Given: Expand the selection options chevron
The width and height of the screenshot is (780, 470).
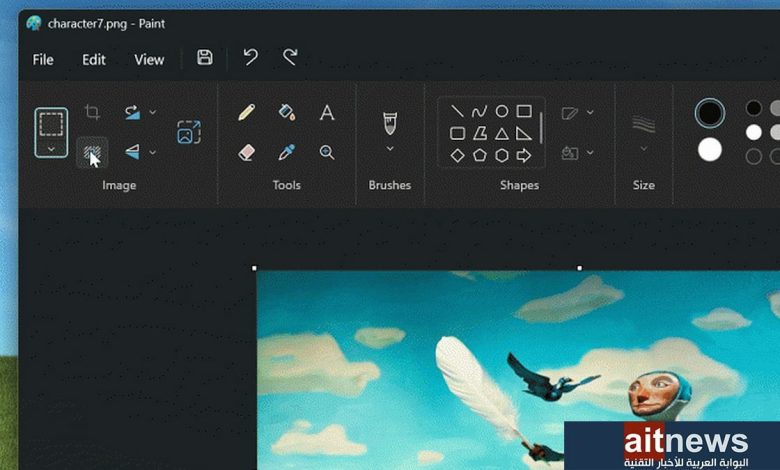Looking at the screenshot, I should [51, 149].
